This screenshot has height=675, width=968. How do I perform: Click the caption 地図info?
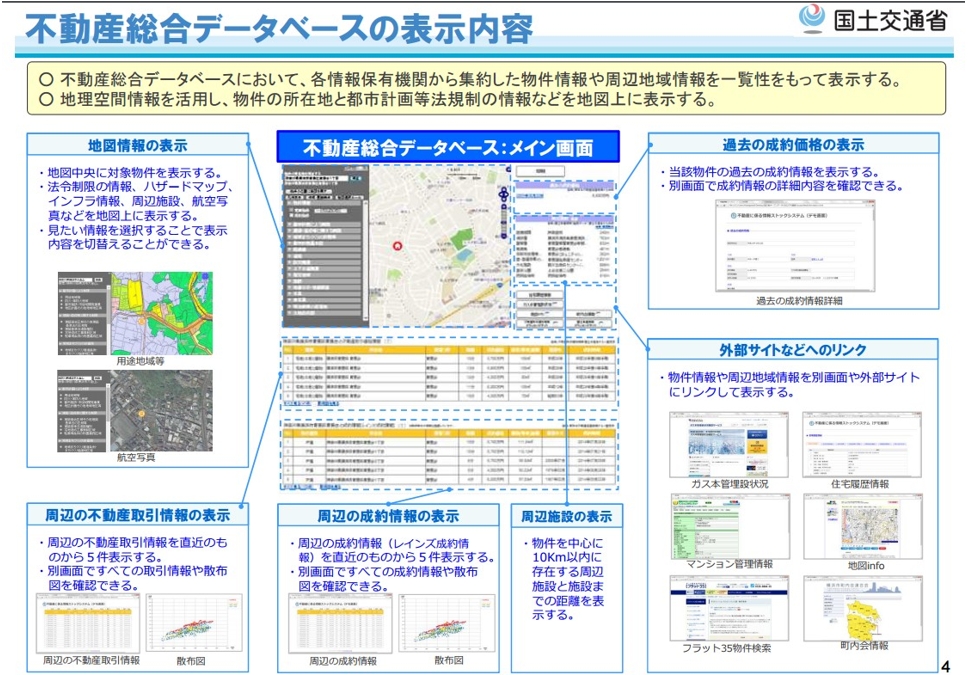(x=866, y=565)
